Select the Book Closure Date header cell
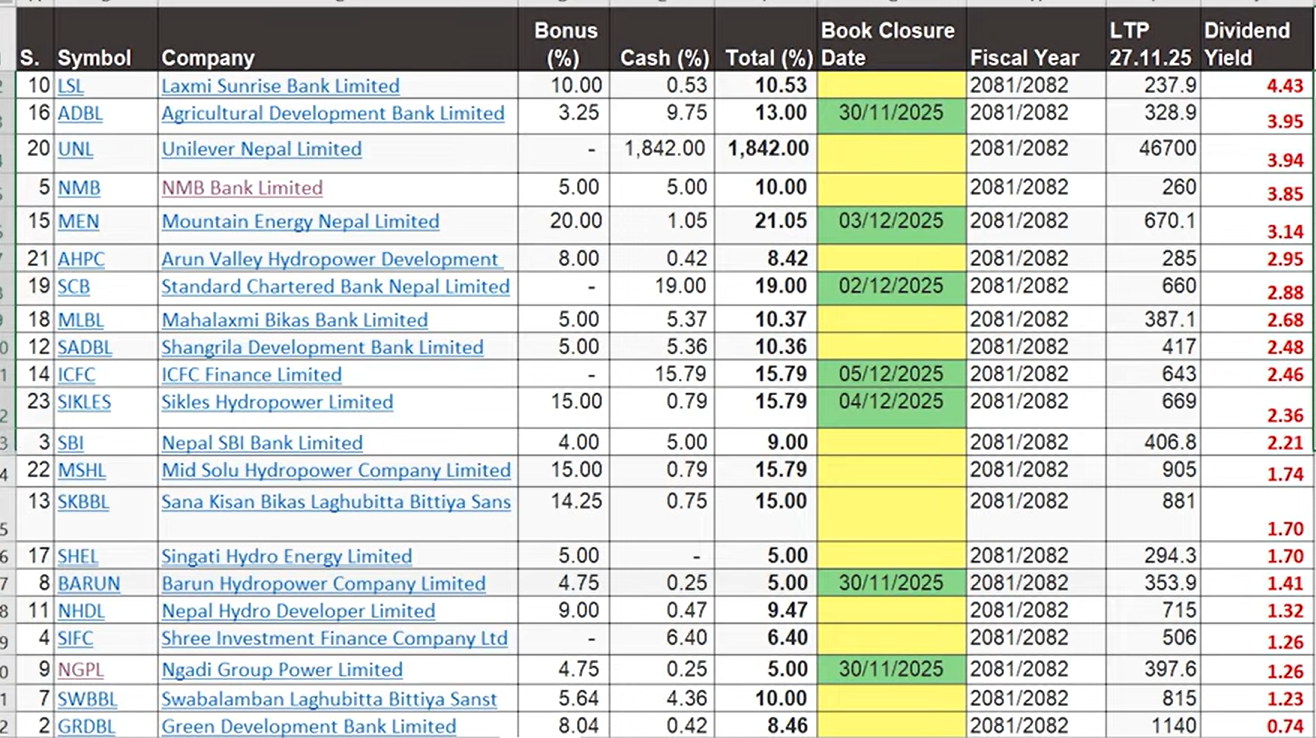Image resolution: width=1316 pixels, height=738 pixels. coord(889,44)
